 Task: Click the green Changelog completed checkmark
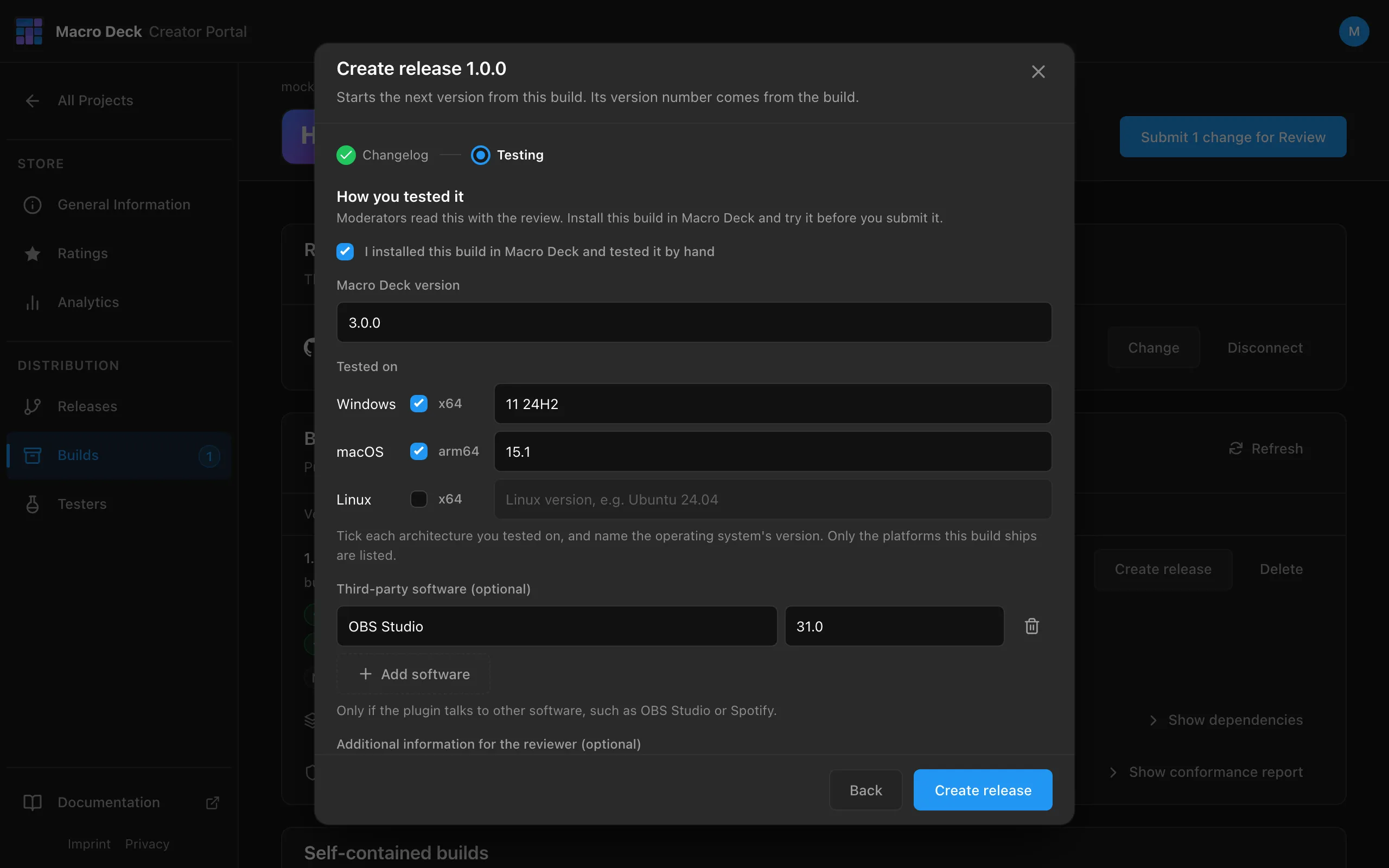point(346,155)
